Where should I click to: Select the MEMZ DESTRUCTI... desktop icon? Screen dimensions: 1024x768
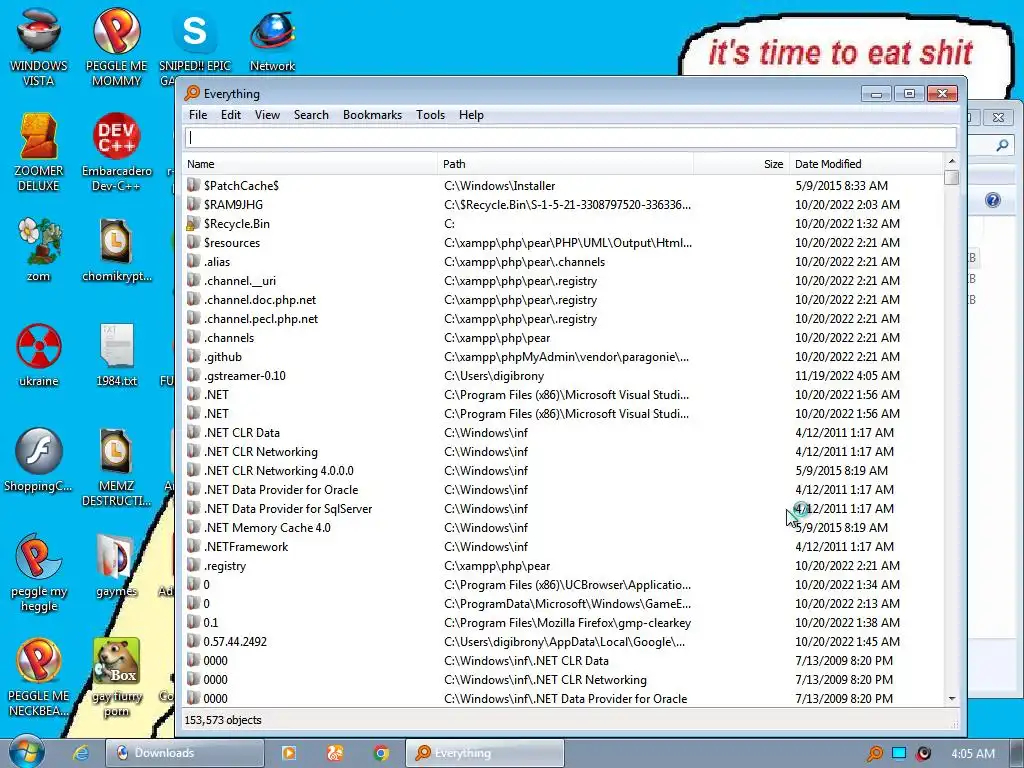pos(116,466)
